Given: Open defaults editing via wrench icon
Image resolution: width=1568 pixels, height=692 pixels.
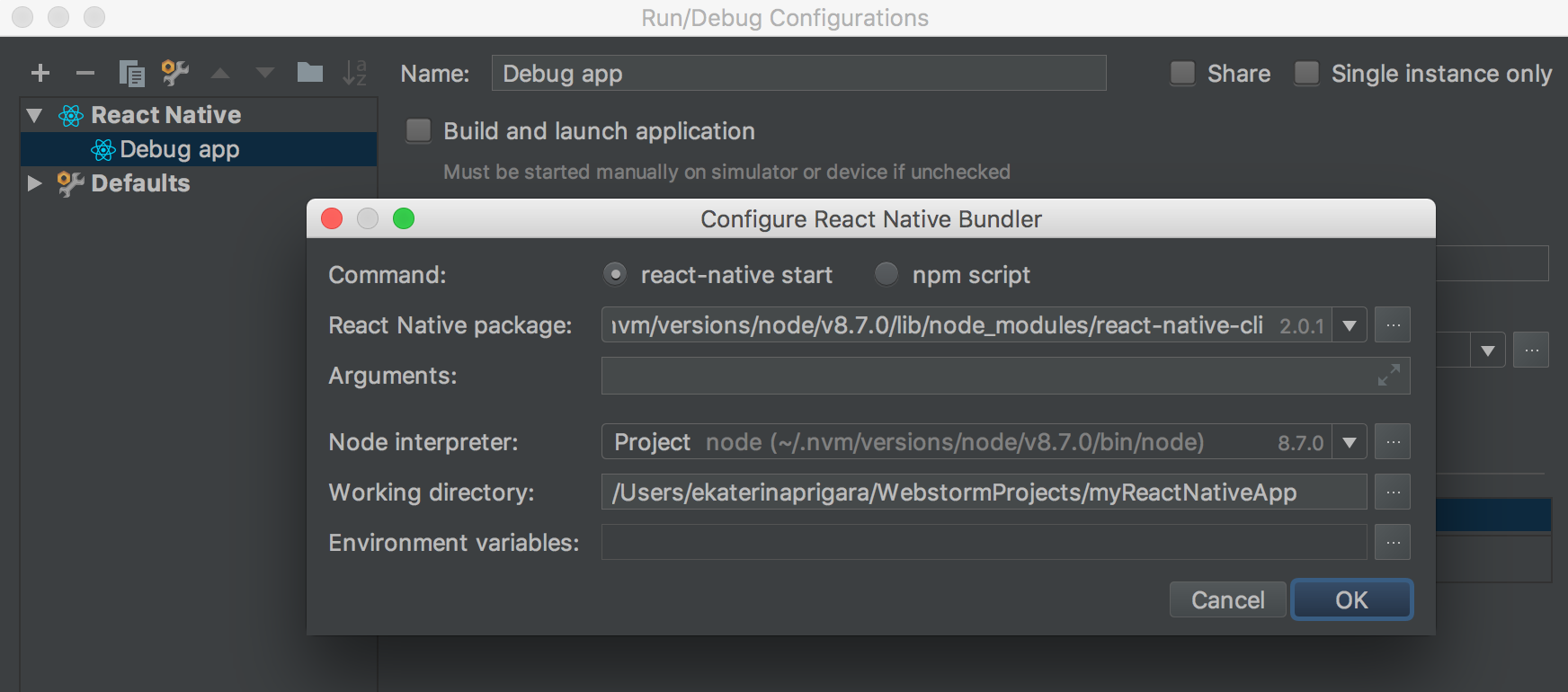Looking at the screenshot, I should coord(175,74).
